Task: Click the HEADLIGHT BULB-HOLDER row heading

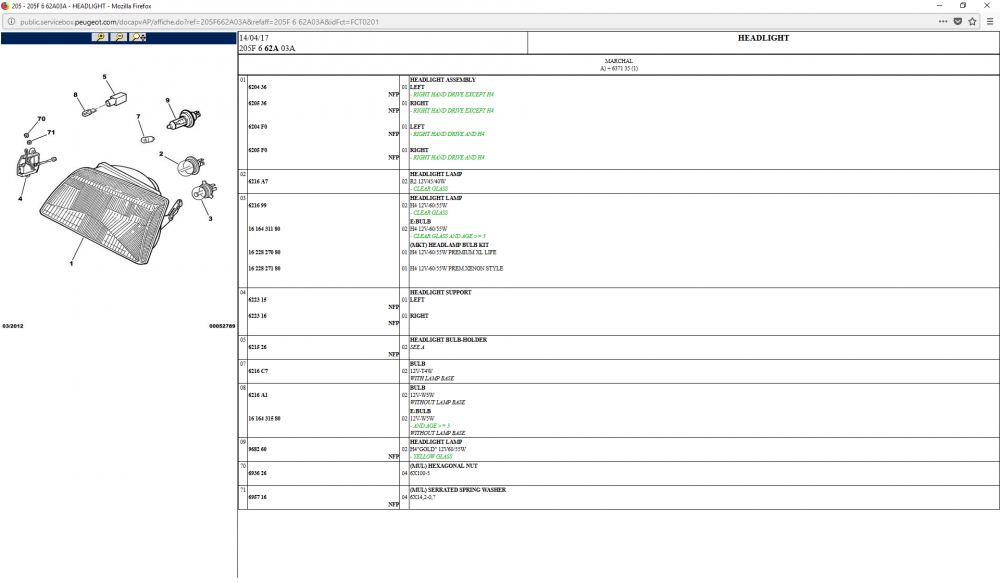Action: [x=448, y=339]
